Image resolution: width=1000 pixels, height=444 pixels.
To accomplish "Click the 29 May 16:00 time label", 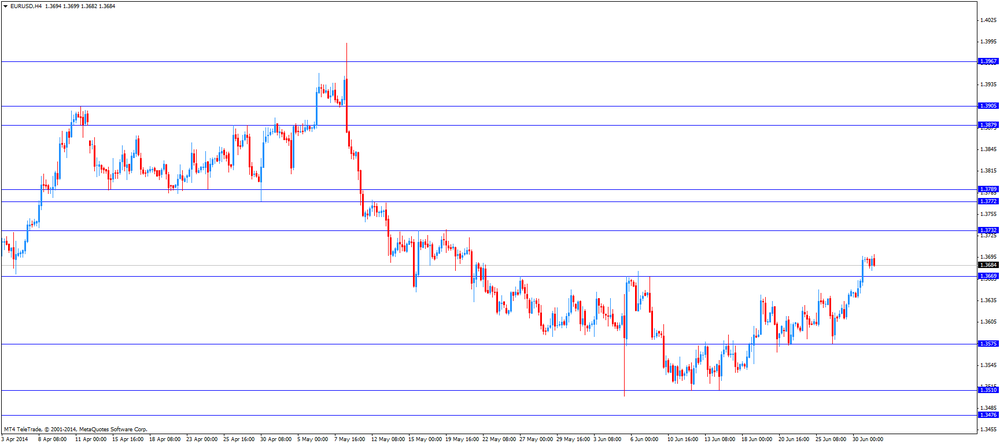I will [571, 439].
